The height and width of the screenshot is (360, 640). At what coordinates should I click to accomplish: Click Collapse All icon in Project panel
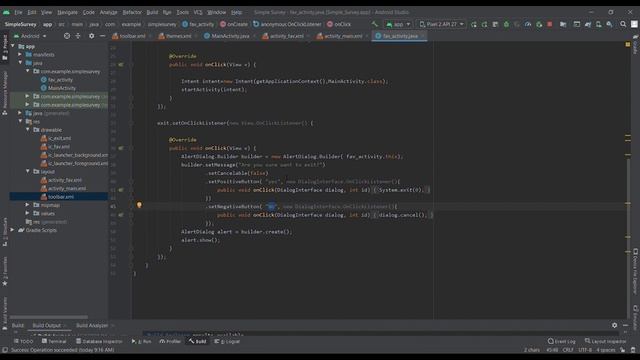point(78,36)
